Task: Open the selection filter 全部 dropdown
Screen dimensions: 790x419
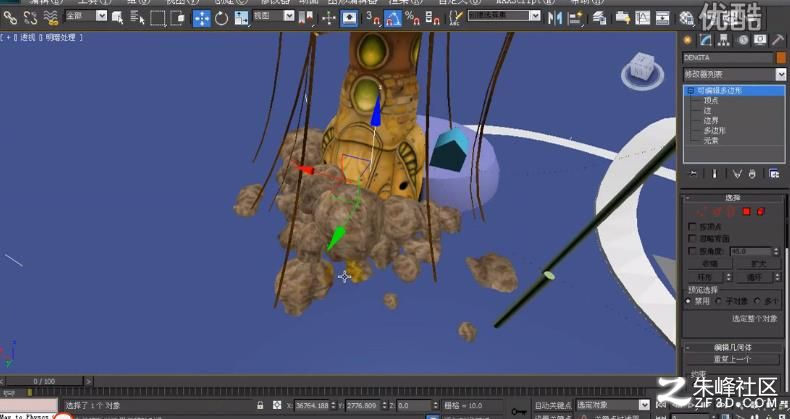Action: point(86,16)
